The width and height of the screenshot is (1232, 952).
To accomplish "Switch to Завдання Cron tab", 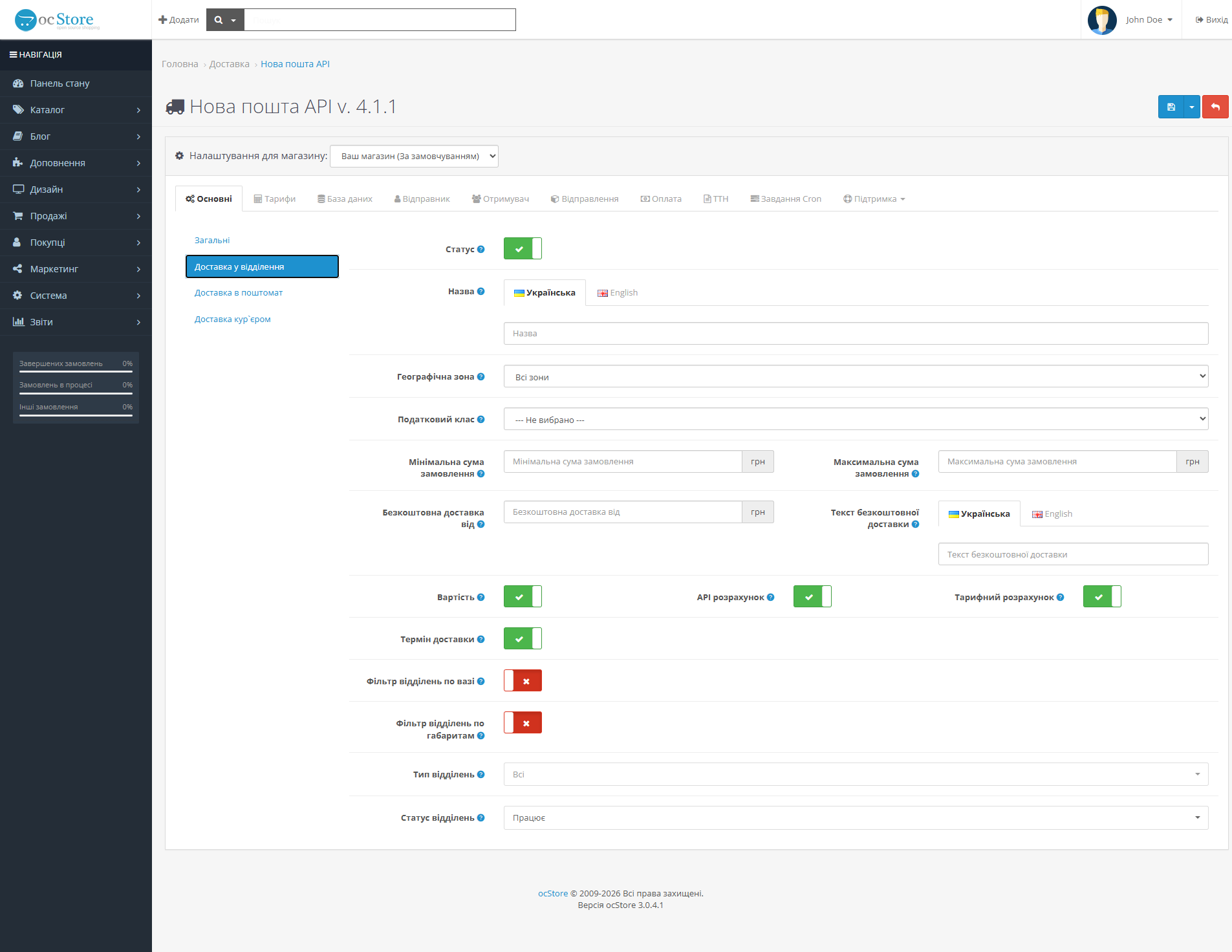I will click(x=786, y=199).
